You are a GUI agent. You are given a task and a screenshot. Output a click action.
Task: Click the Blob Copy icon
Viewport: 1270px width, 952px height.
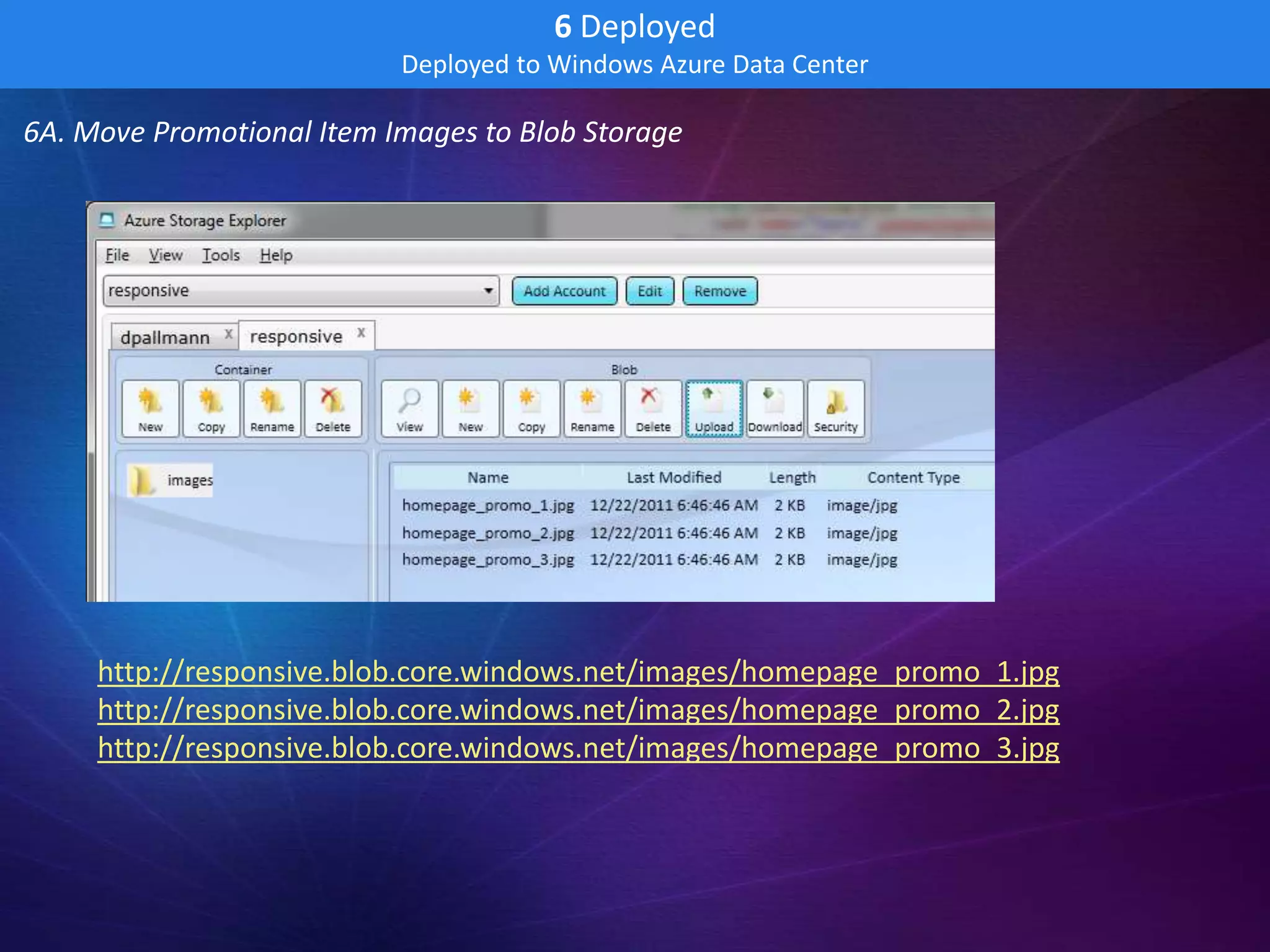pyautogui.click(x=531, y=409)
